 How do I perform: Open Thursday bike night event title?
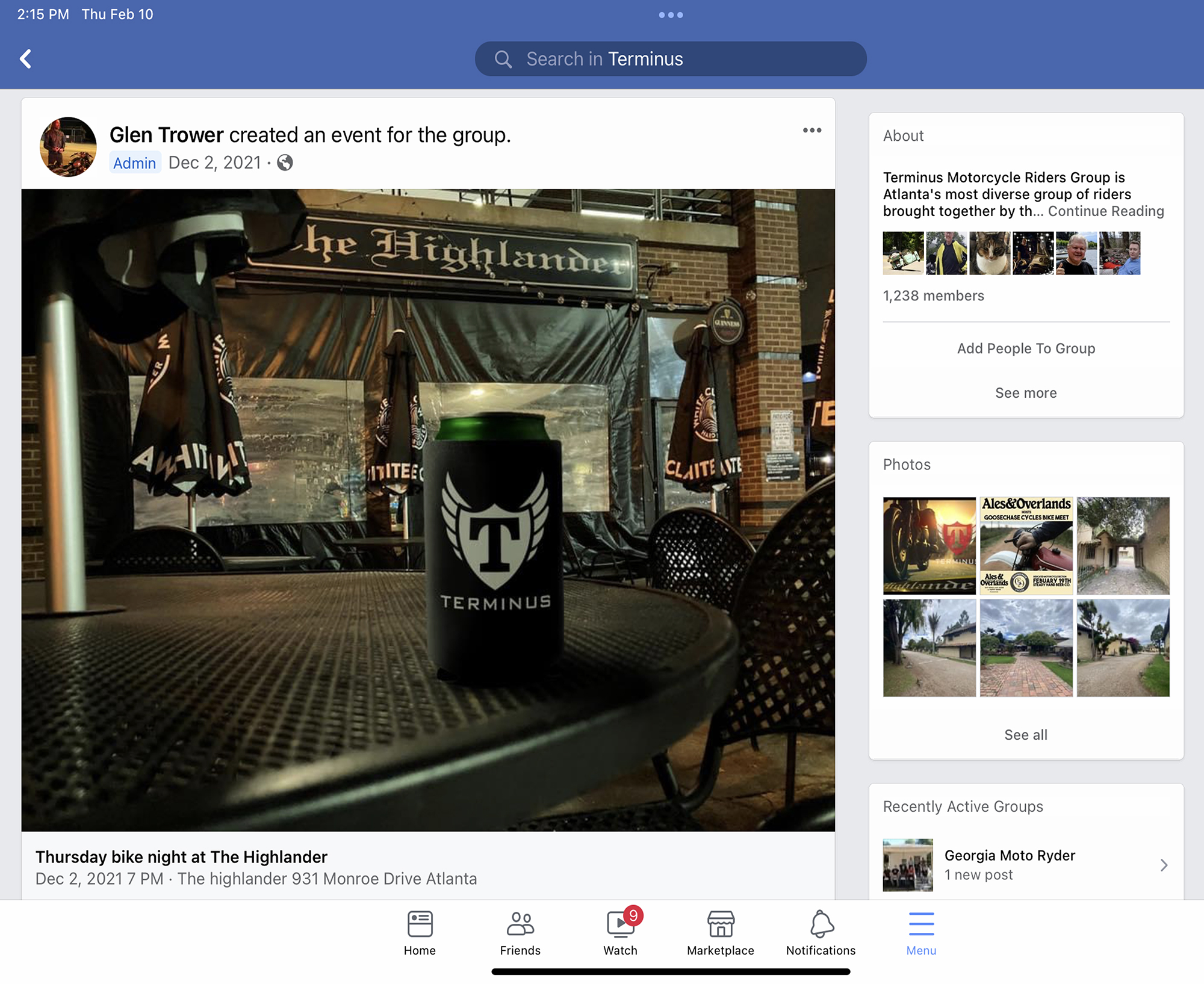(x=181, y=856)
